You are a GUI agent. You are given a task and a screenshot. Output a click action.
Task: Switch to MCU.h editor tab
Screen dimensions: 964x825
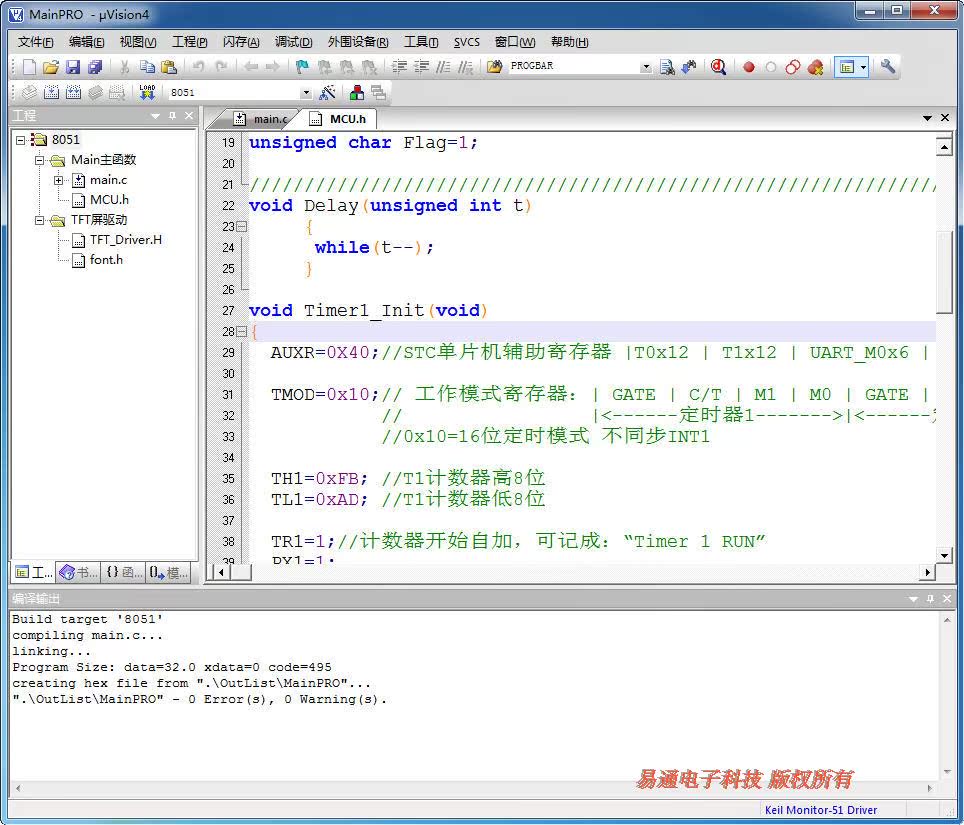point(340,119)
